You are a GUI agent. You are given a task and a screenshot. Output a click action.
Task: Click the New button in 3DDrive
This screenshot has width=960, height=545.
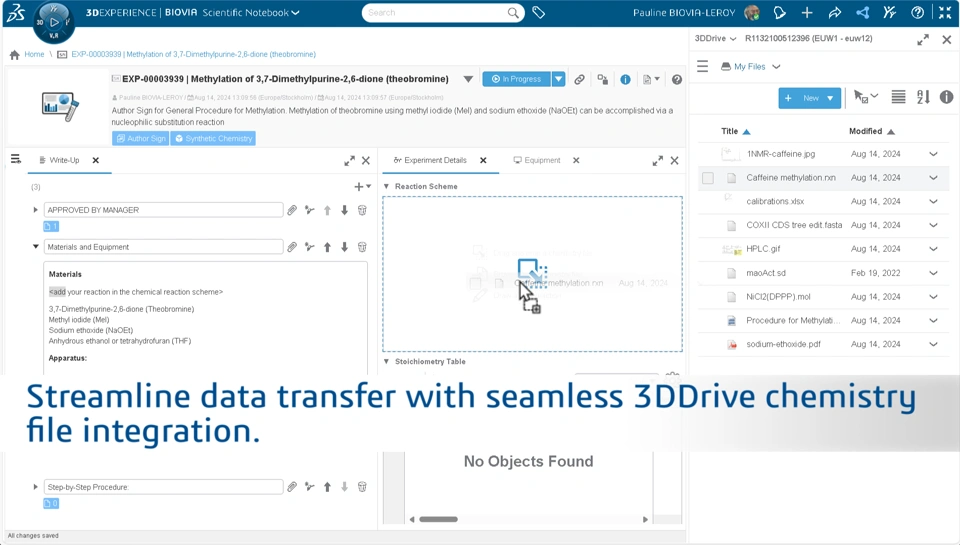(x=809, y=98)
